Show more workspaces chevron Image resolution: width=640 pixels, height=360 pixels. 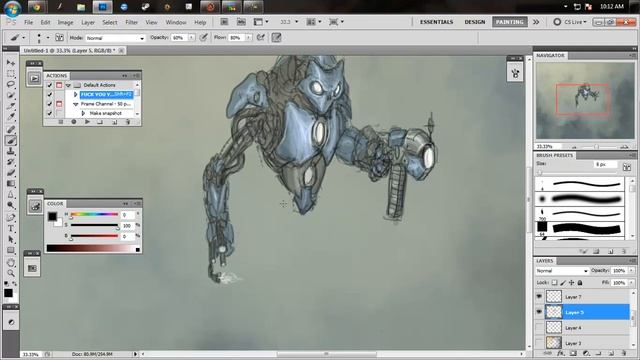click(x=536, y=22)
